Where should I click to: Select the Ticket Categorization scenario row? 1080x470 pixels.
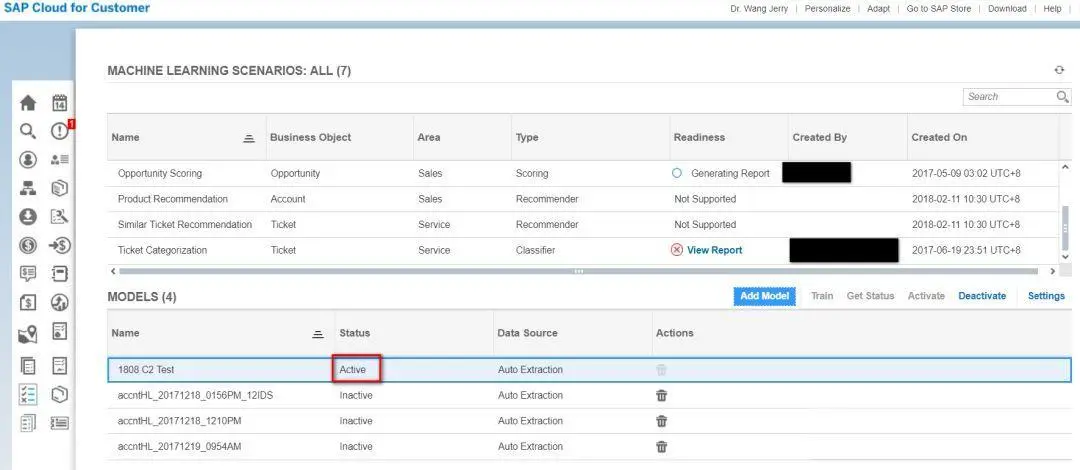(583, 250)
